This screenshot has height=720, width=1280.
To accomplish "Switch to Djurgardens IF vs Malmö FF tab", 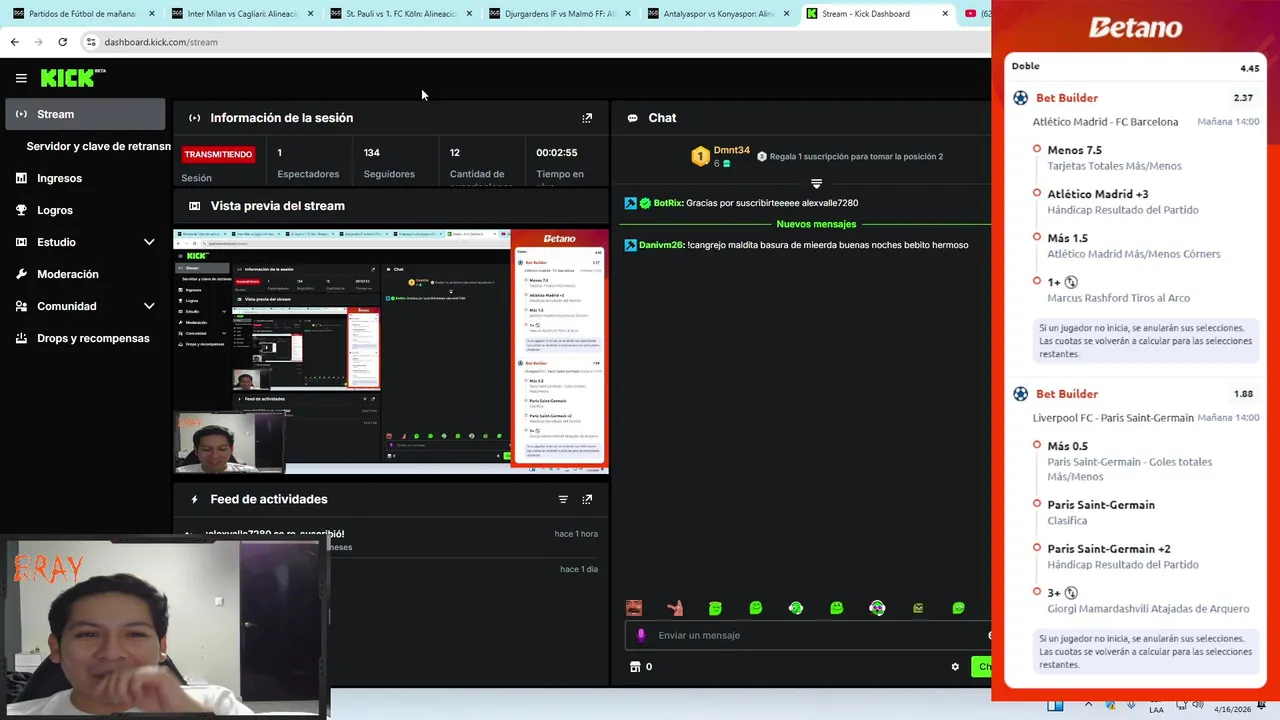I will coord(559,14).
